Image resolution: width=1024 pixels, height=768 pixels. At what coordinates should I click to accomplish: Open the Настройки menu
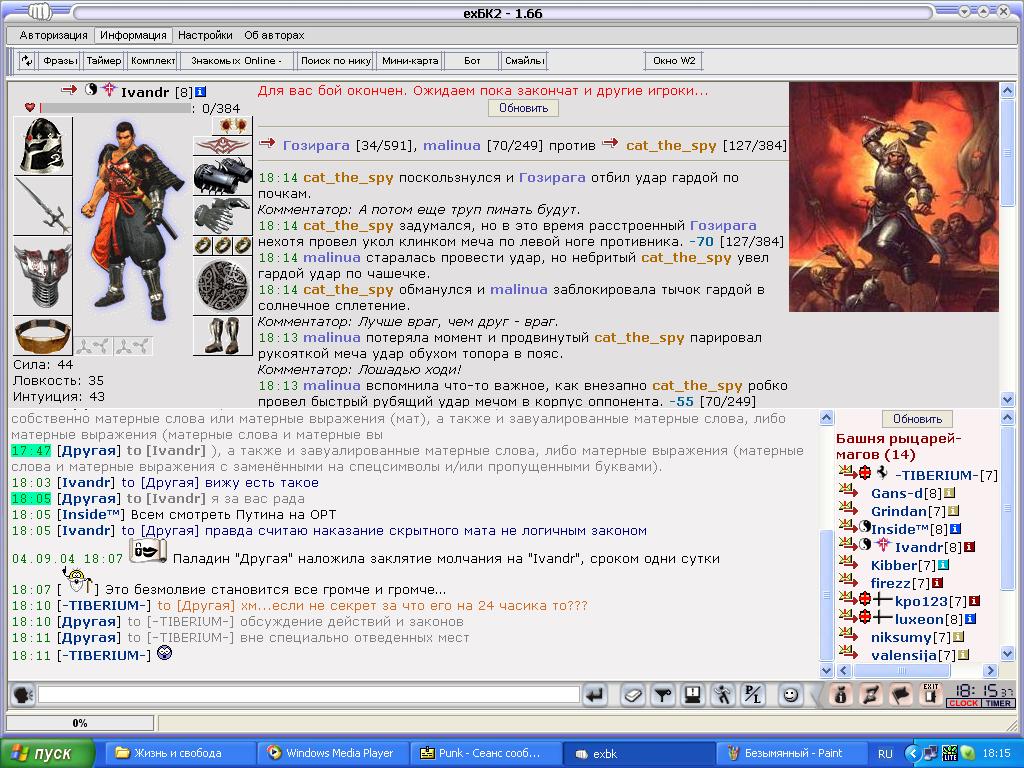coord(205,35)
